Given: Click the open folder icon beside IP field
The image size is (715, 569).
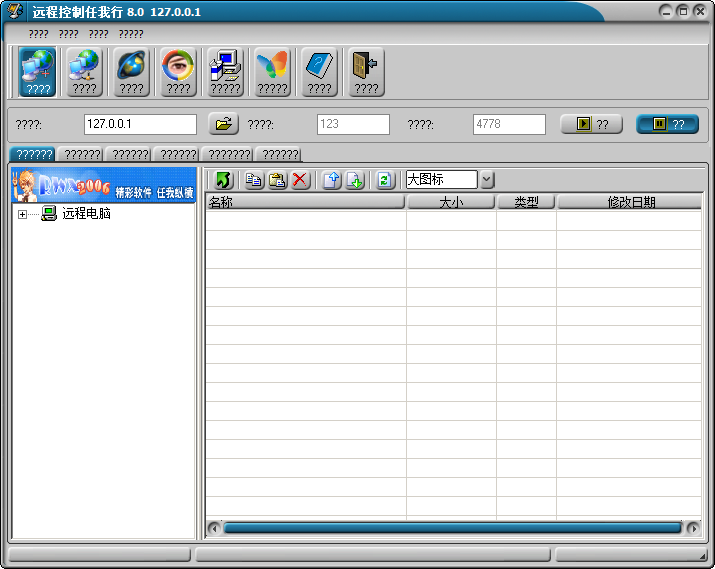Looking at the screenshot, I should (223, 124).
